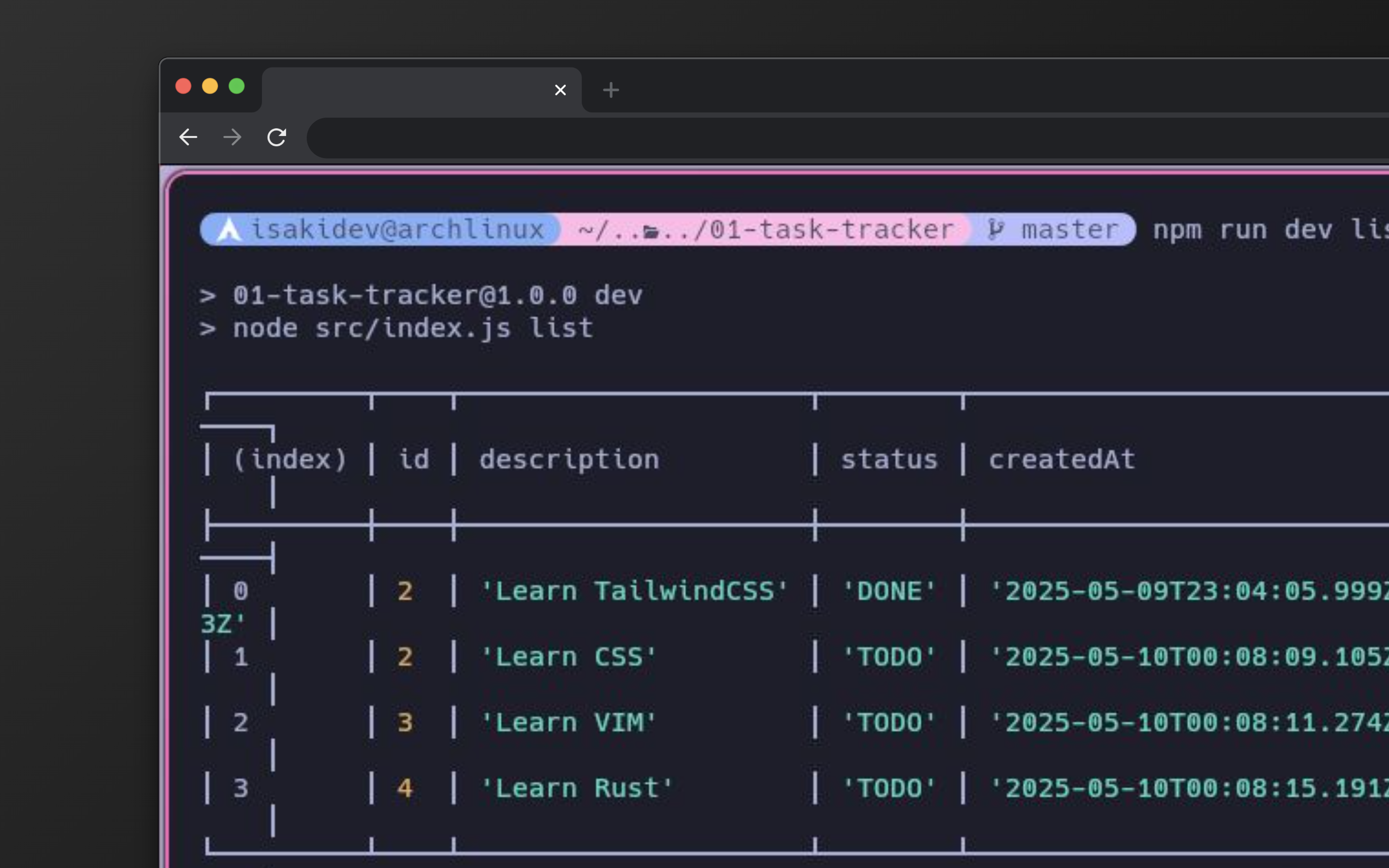Click the red close window button
1389x868 pixels.
point(183,86)
